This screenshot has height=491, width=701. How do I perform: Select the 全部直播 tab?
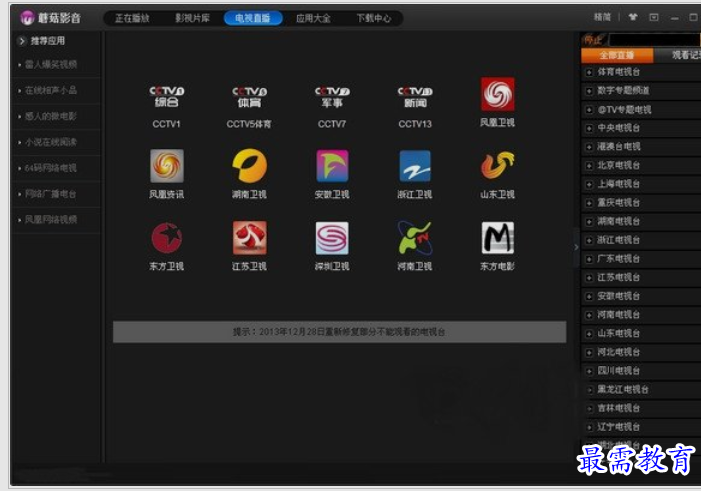tap(617, 55)
